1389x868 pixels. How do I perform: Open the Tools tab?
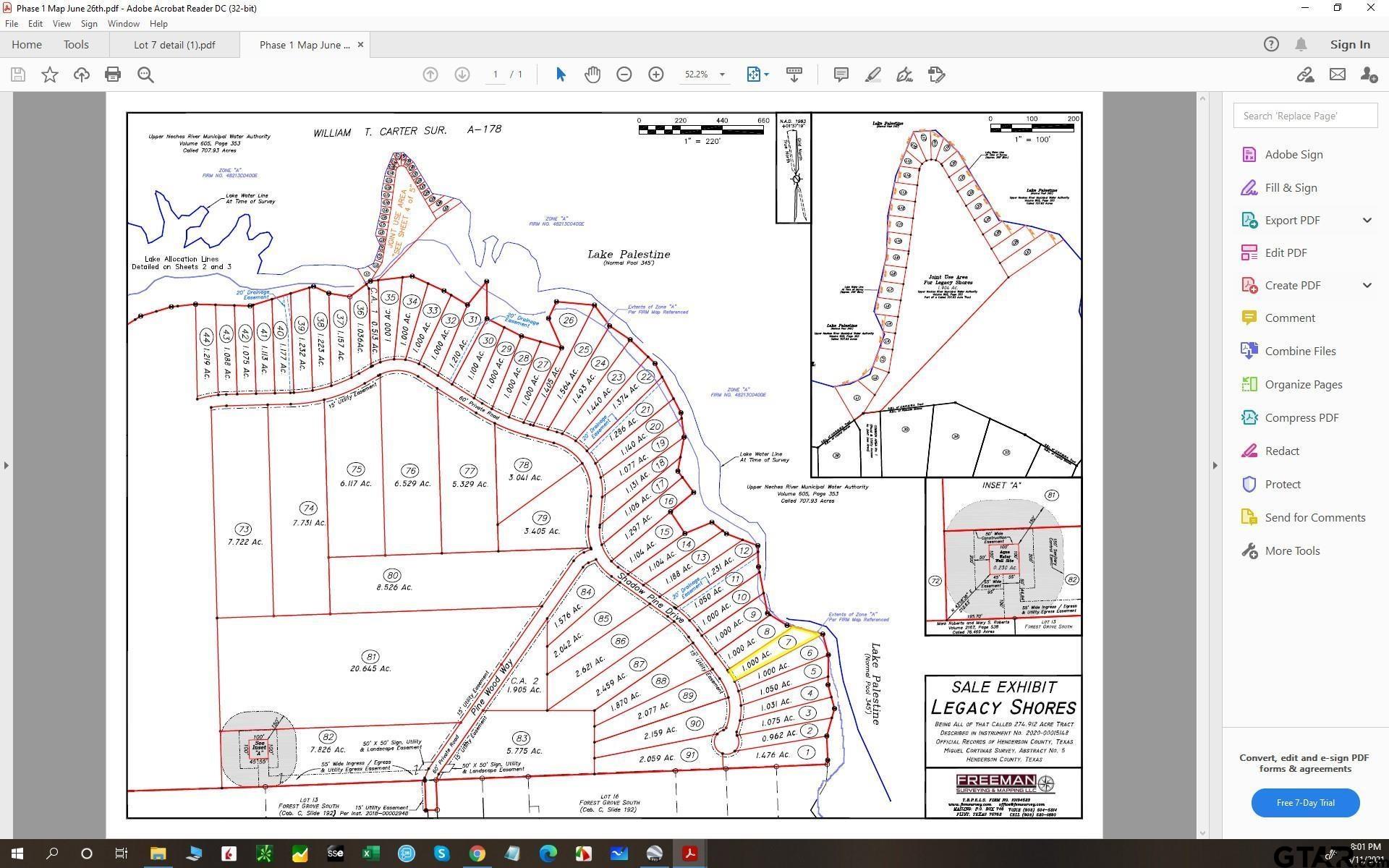tap(76, 44)
